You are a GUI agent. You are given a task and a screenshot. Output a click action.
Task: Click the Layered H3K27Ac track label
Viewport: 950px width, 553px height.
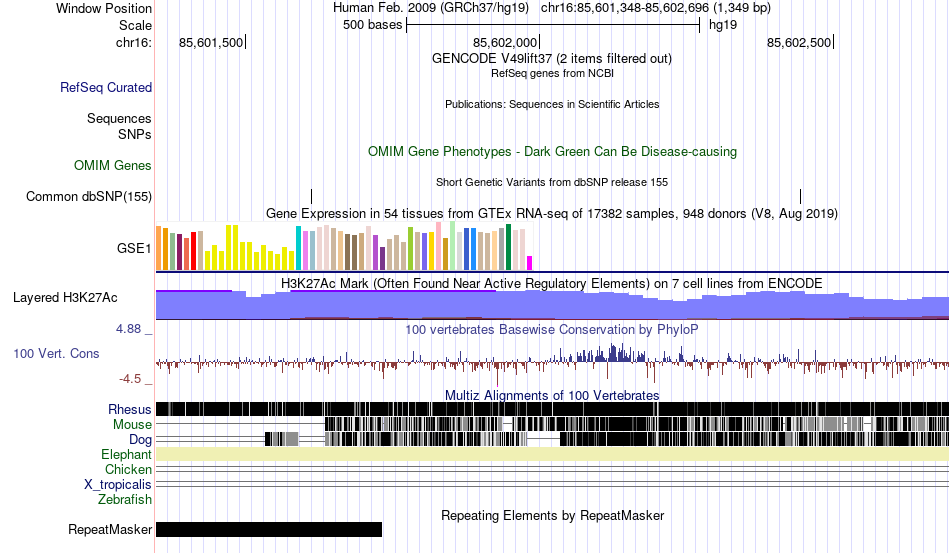click(65, 297)
